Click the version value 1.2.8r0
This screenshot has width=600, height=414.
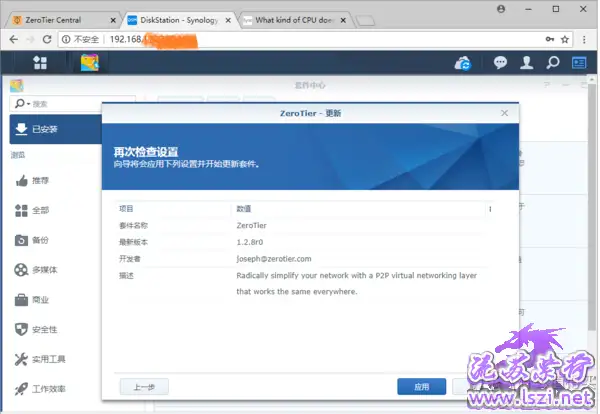click(249, 242)
